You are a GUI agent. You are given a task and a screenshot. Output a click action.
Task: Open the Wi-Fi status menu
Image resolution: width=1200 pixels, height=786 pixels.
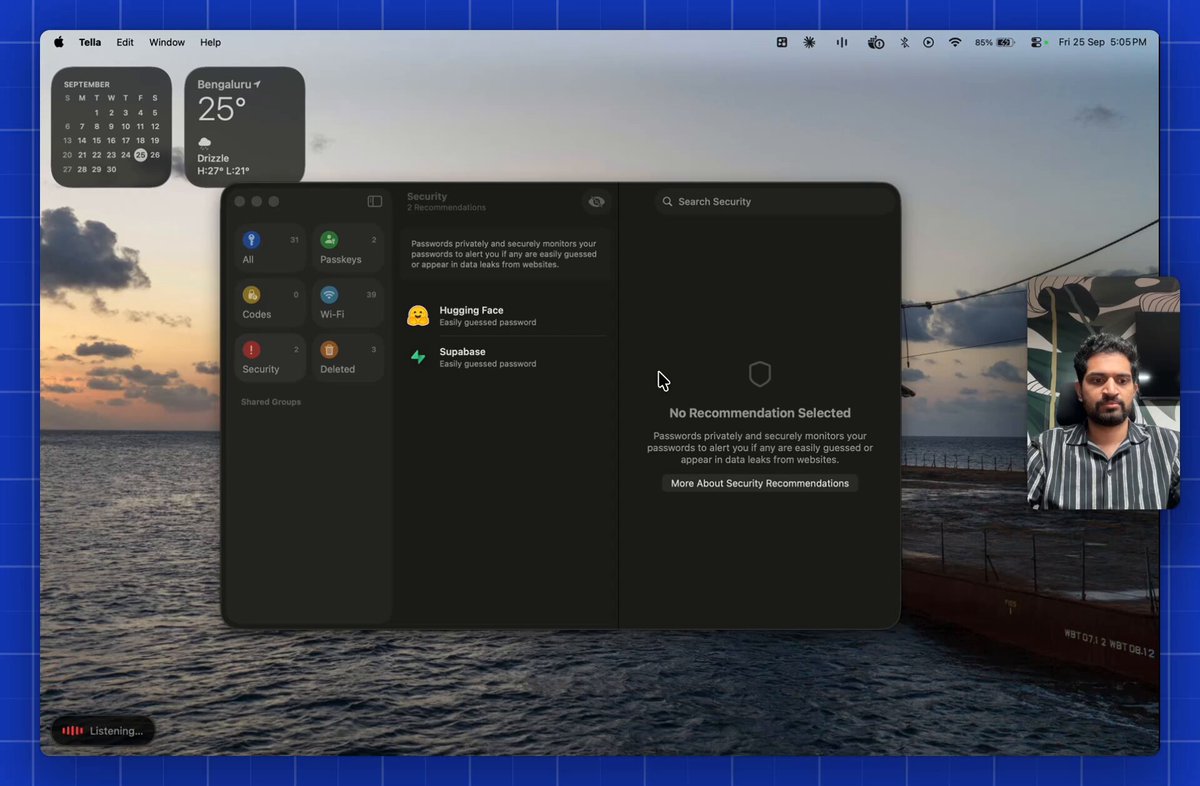point(955,42)
